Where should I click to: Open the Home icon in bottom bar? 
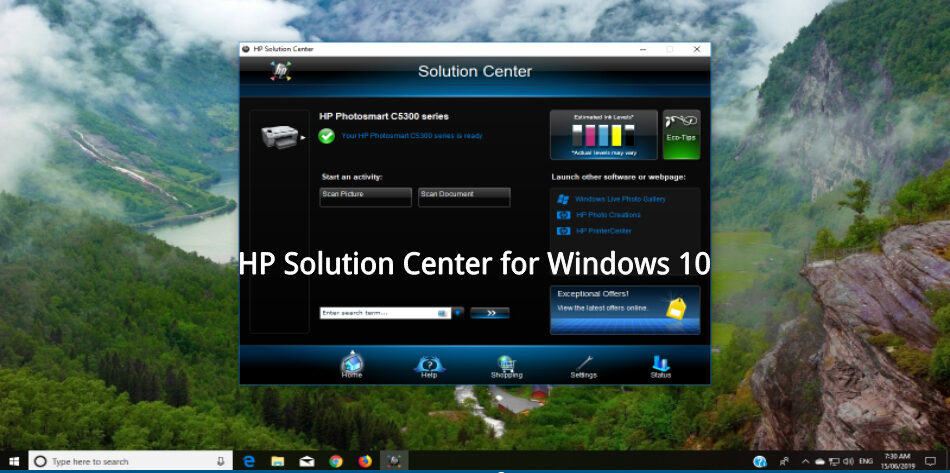(351, 366)
